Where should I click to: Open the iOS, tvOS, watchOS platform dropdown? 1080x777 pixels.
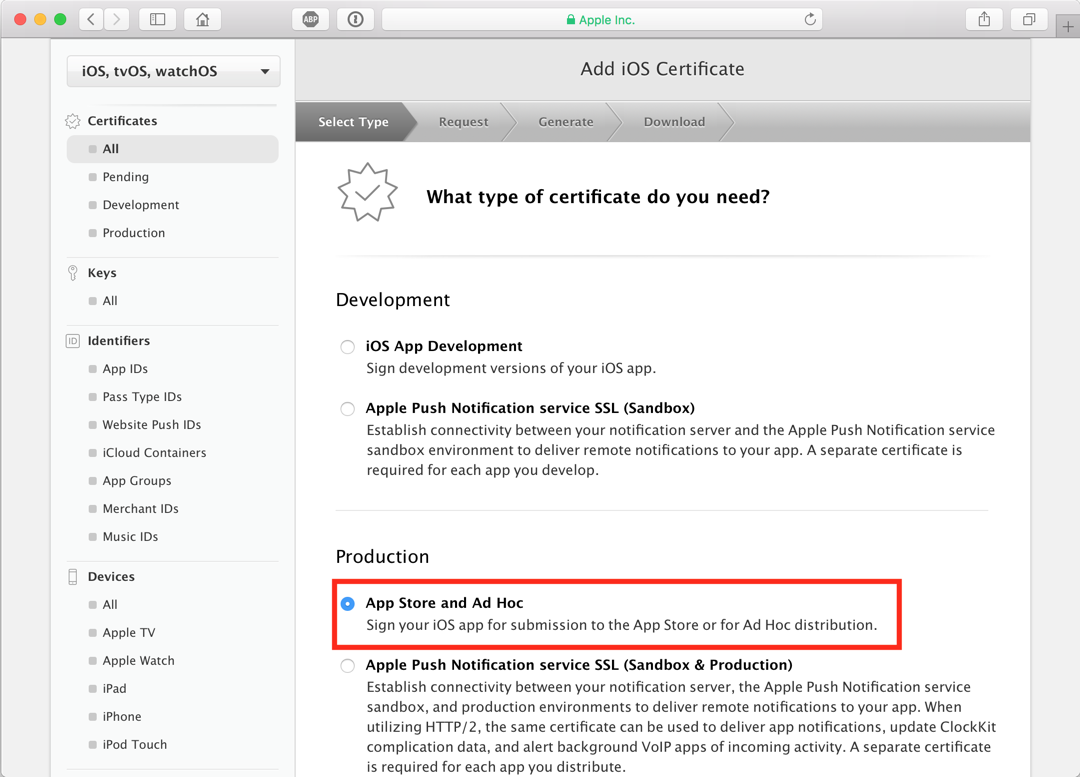(x=173, y=72)
